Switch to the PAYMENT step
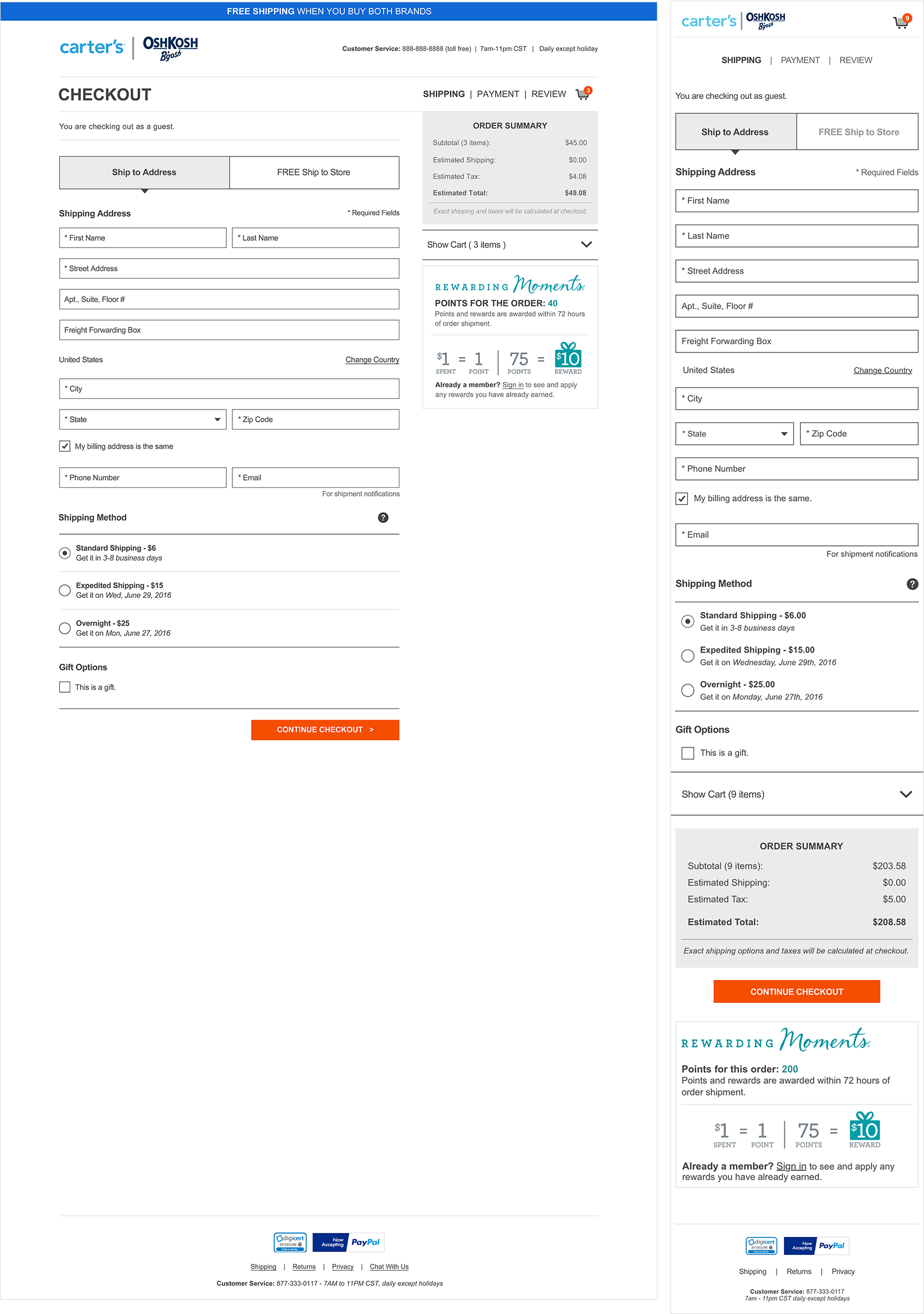This screenshot has height=1314, width=924. pos(497,94)
